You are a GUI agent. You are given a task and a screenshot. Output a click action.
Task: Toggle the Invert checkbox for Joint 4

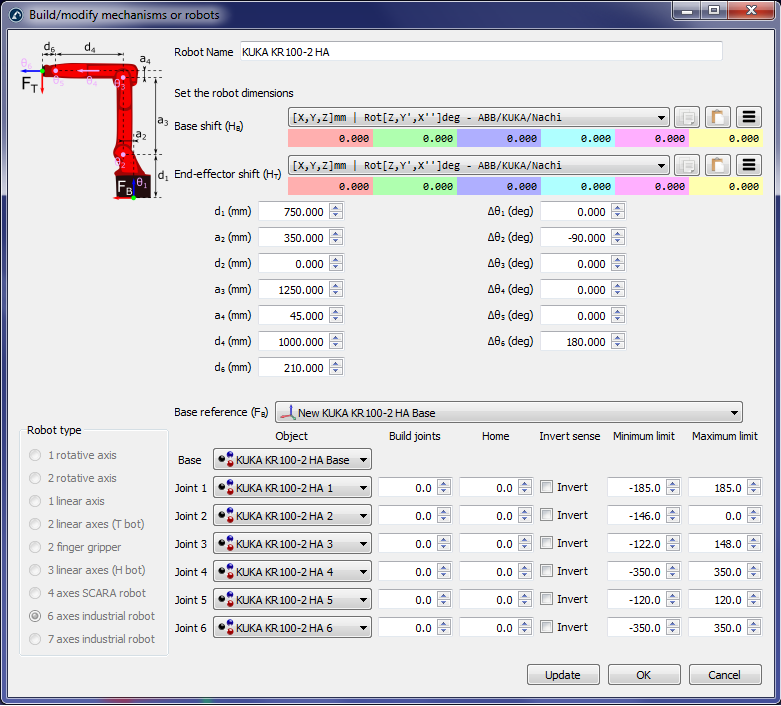[547, 571]
